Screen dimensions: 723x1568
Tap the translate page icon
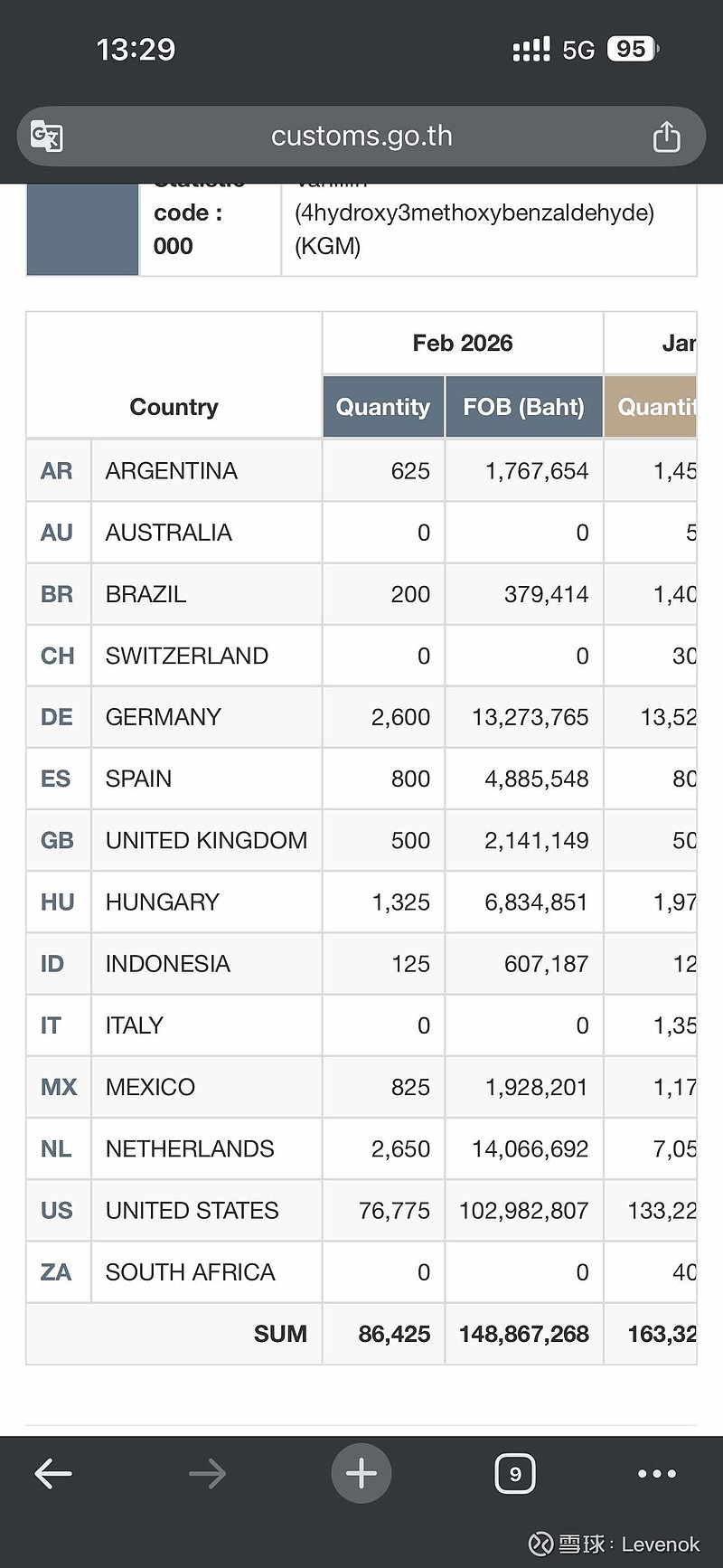pos(47,137)
